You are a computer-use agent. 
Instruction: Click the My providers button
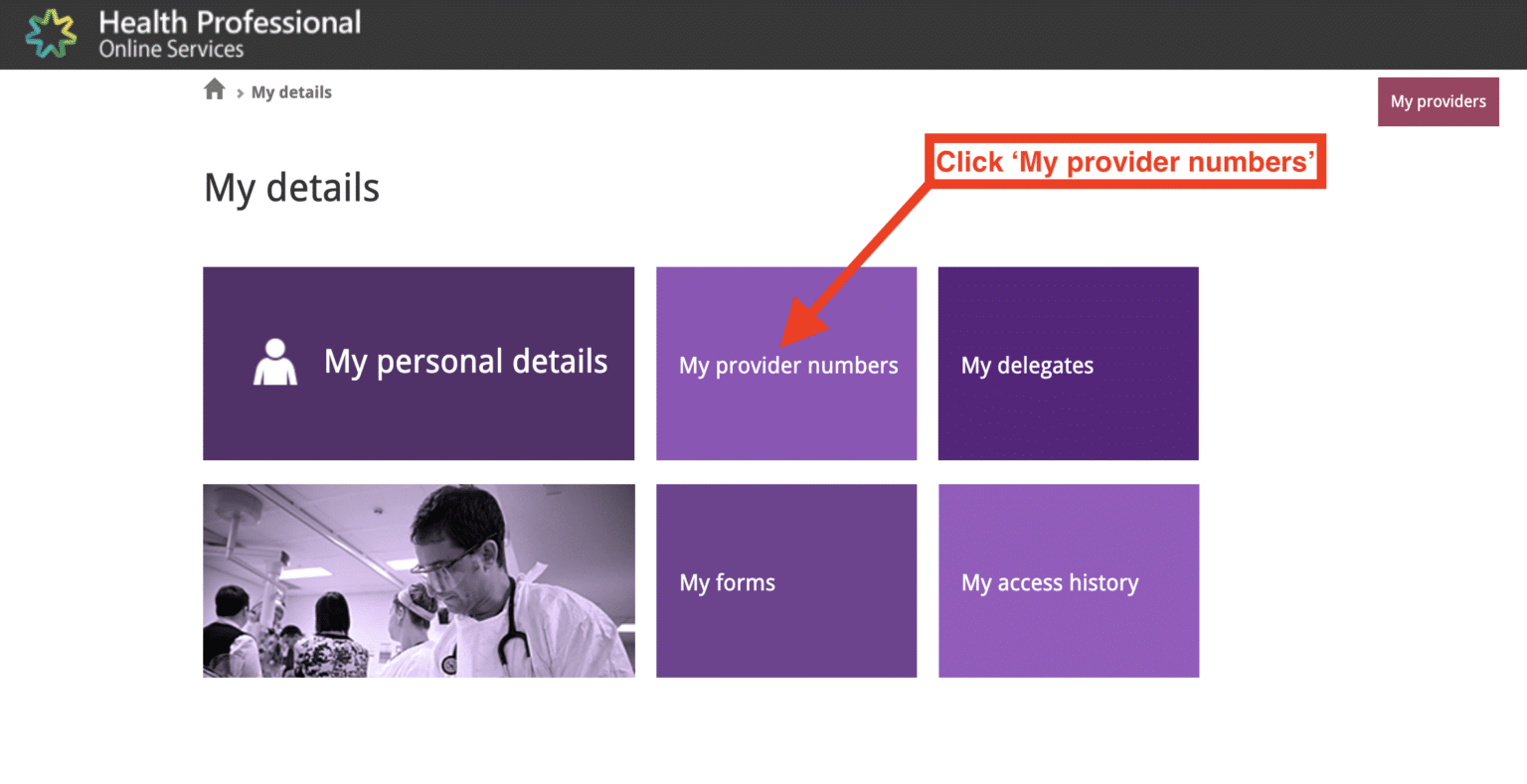coord(1438,101)
